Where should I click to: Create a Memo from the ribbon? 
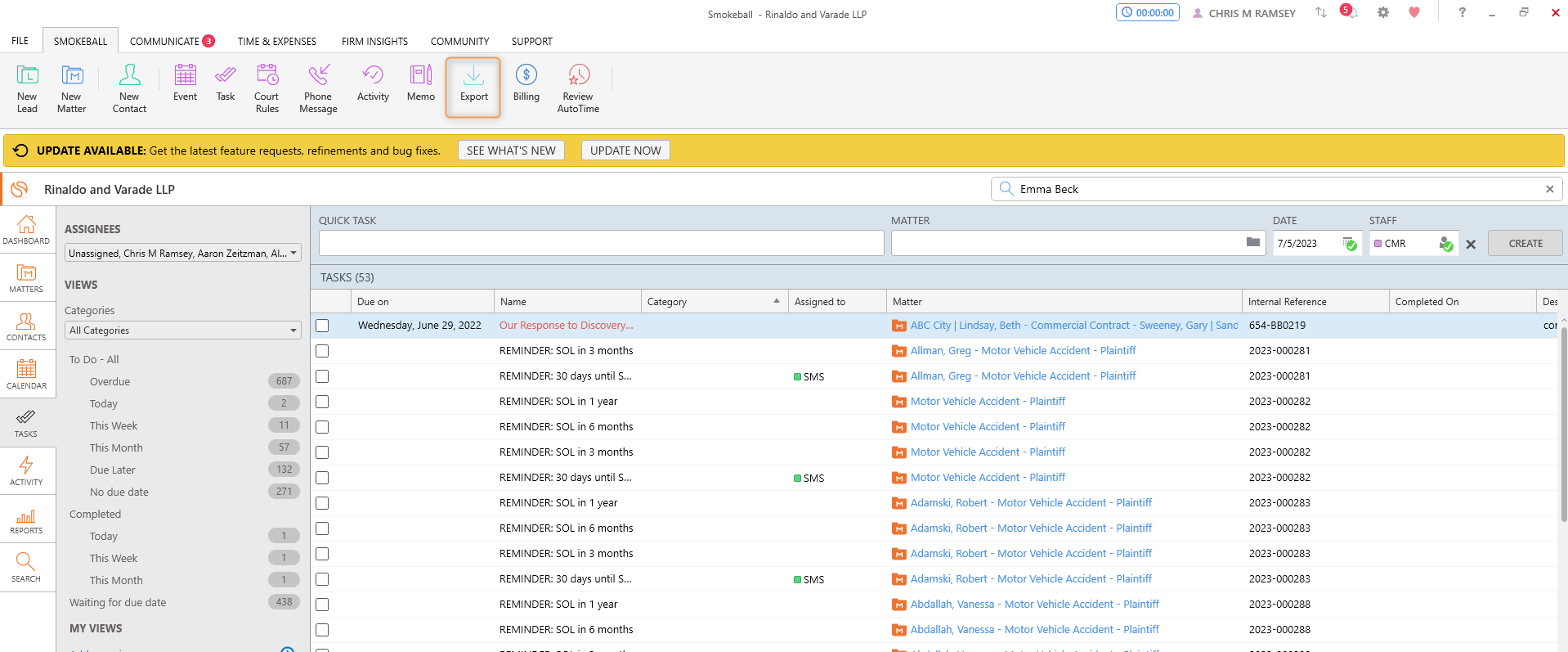tap(421, 83)
